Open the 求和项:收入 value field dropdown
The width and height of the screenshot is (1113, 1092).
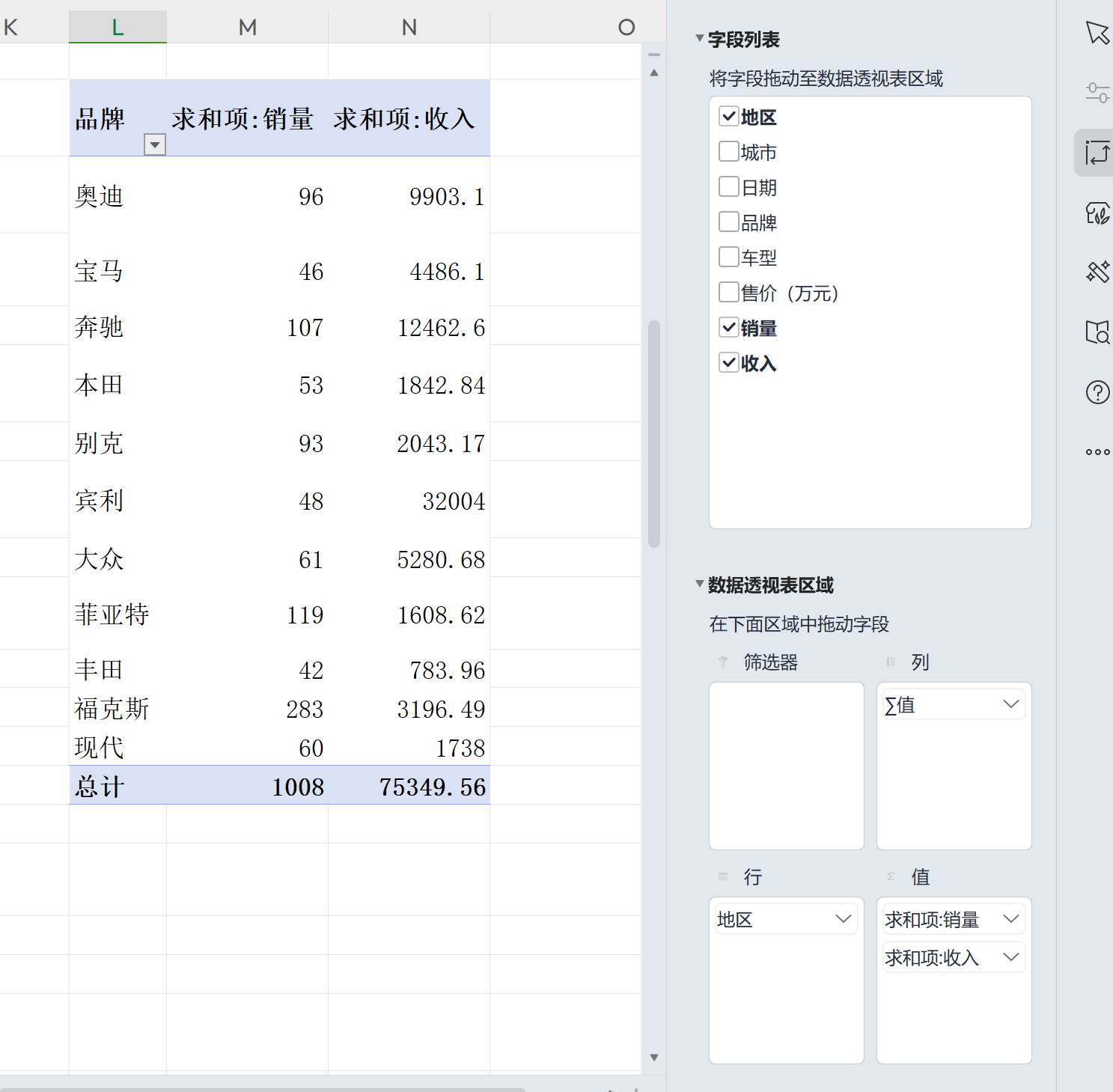coord(1010,957)
